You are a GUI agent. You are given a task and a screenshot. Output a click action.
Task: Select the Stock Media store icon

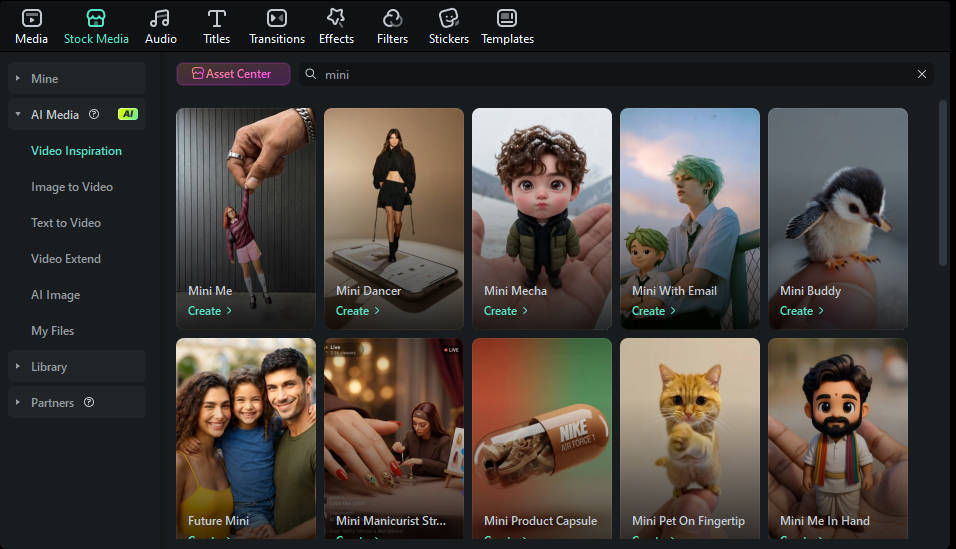click(96, 18)
